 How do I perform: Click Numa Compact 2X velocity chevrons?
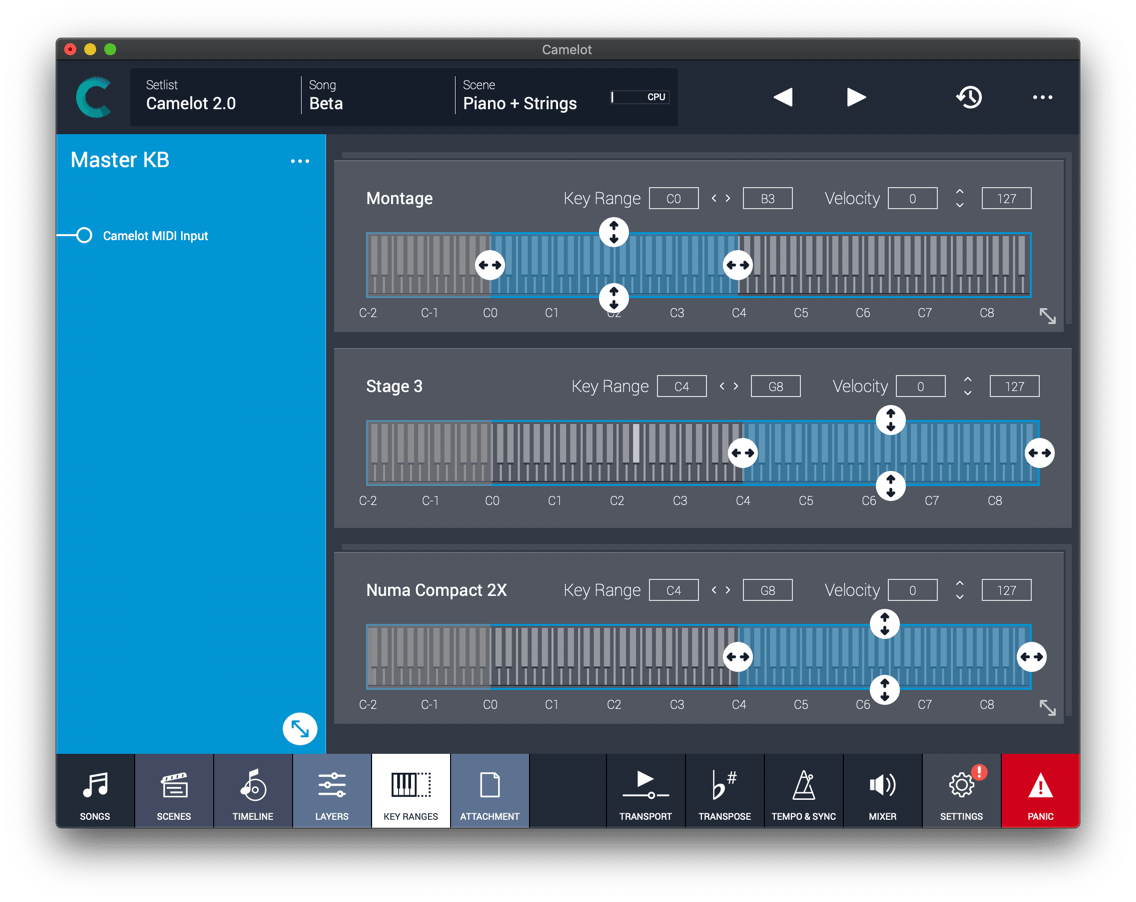point(960,590)
